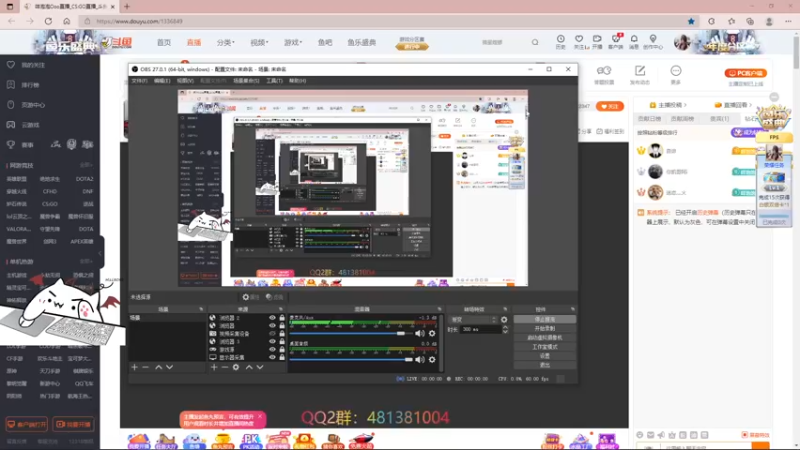Image resolution: width=800 pixels, height=450 pixels.
Task: Switch to 贡献周榜 tab
Action: [x=682, y=118]
